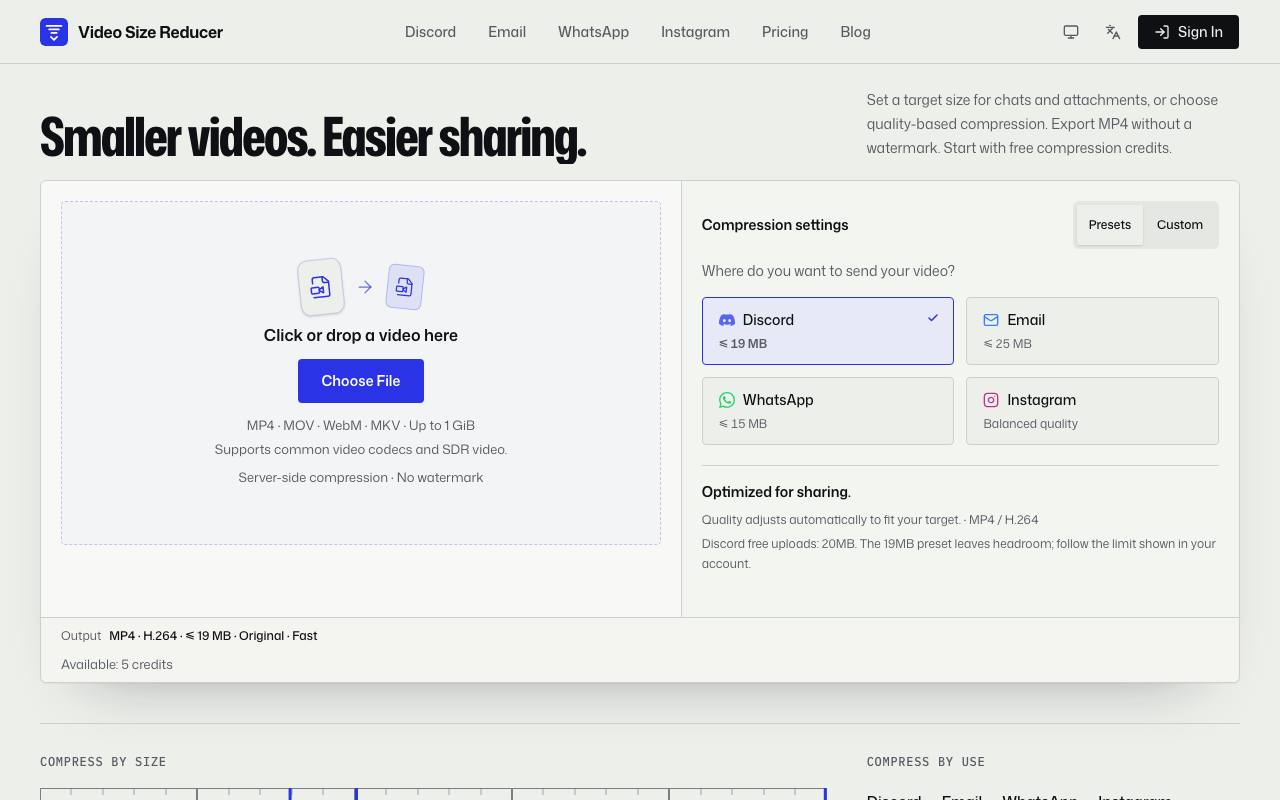The height and width of the screenshot is (800, 1280).
Task: Open Discord in the top navigation
Action: pos(430,32)
